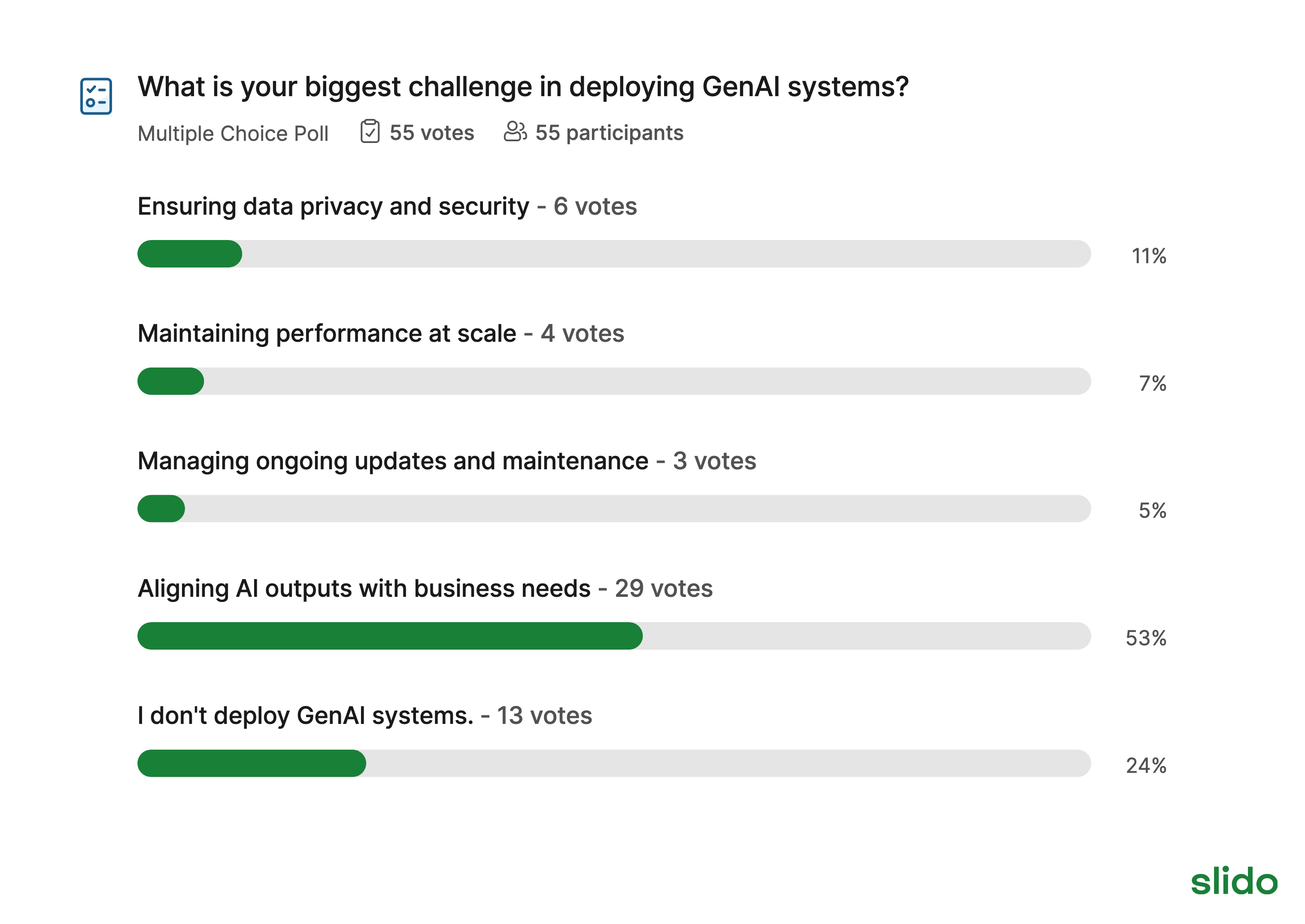Click the 24% don't deploy progress bar
Image resolution: width=1305 pixels, height=924 pixels.
(614, 763)
